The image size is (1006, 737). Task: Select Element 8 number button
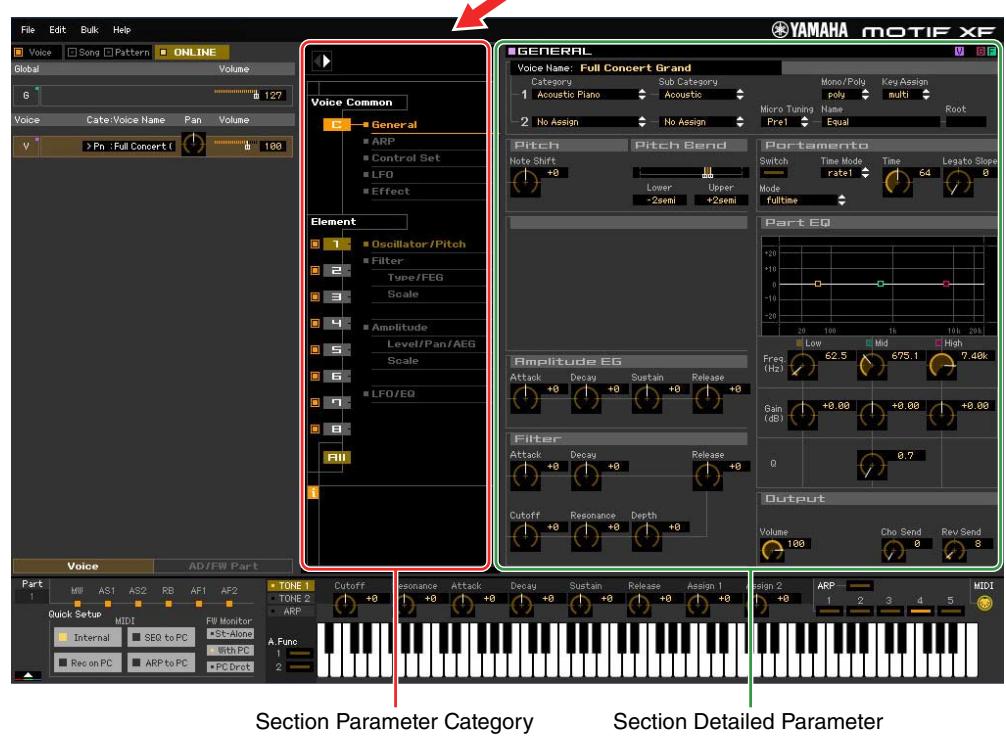336,429
